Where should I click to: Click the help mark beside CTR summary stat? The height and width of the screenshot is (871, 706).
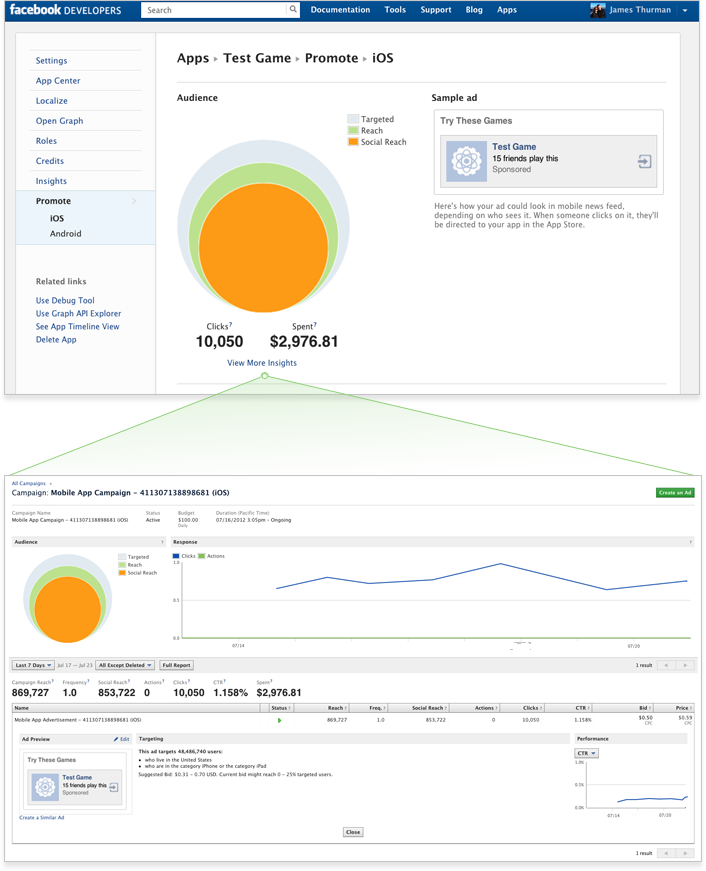(224, 681)
